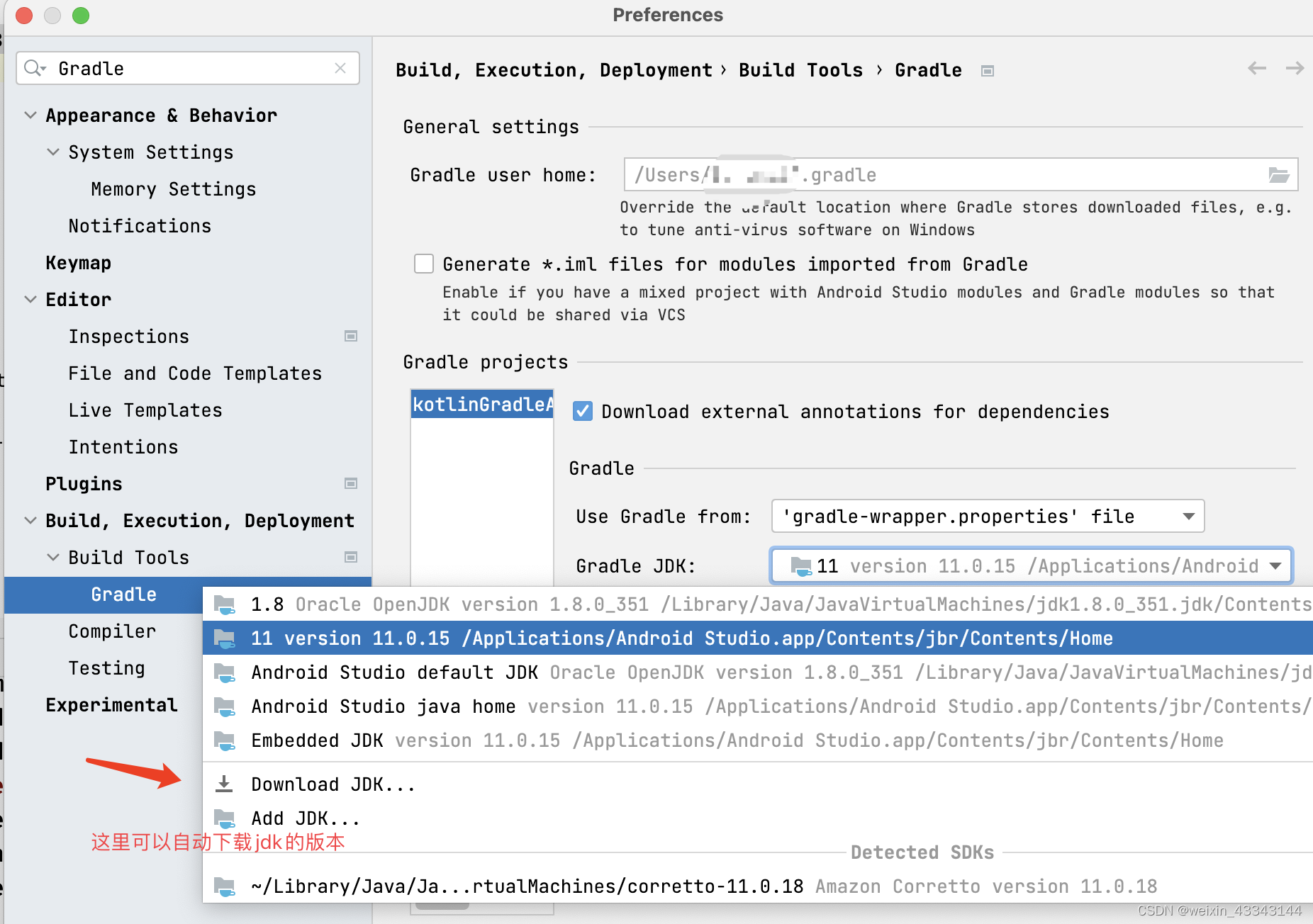Select Gradle in settings tree
The width and height of the screenshot is (1313, 924).
click(123, 595)
